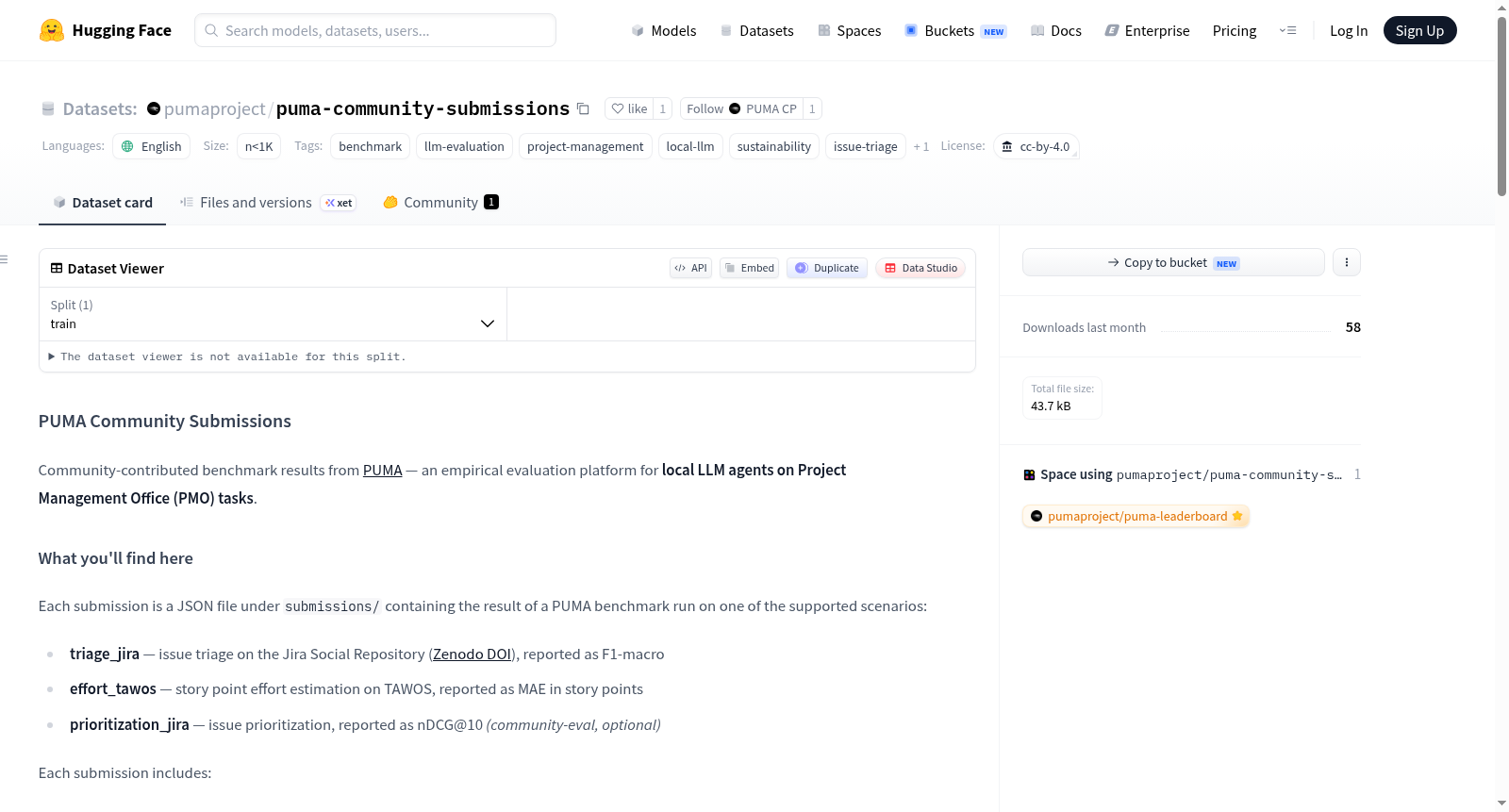Open the navigation overflow menu icon
The width and height of the screenshot is (1509, 812).
click(x=1287, y=30)
